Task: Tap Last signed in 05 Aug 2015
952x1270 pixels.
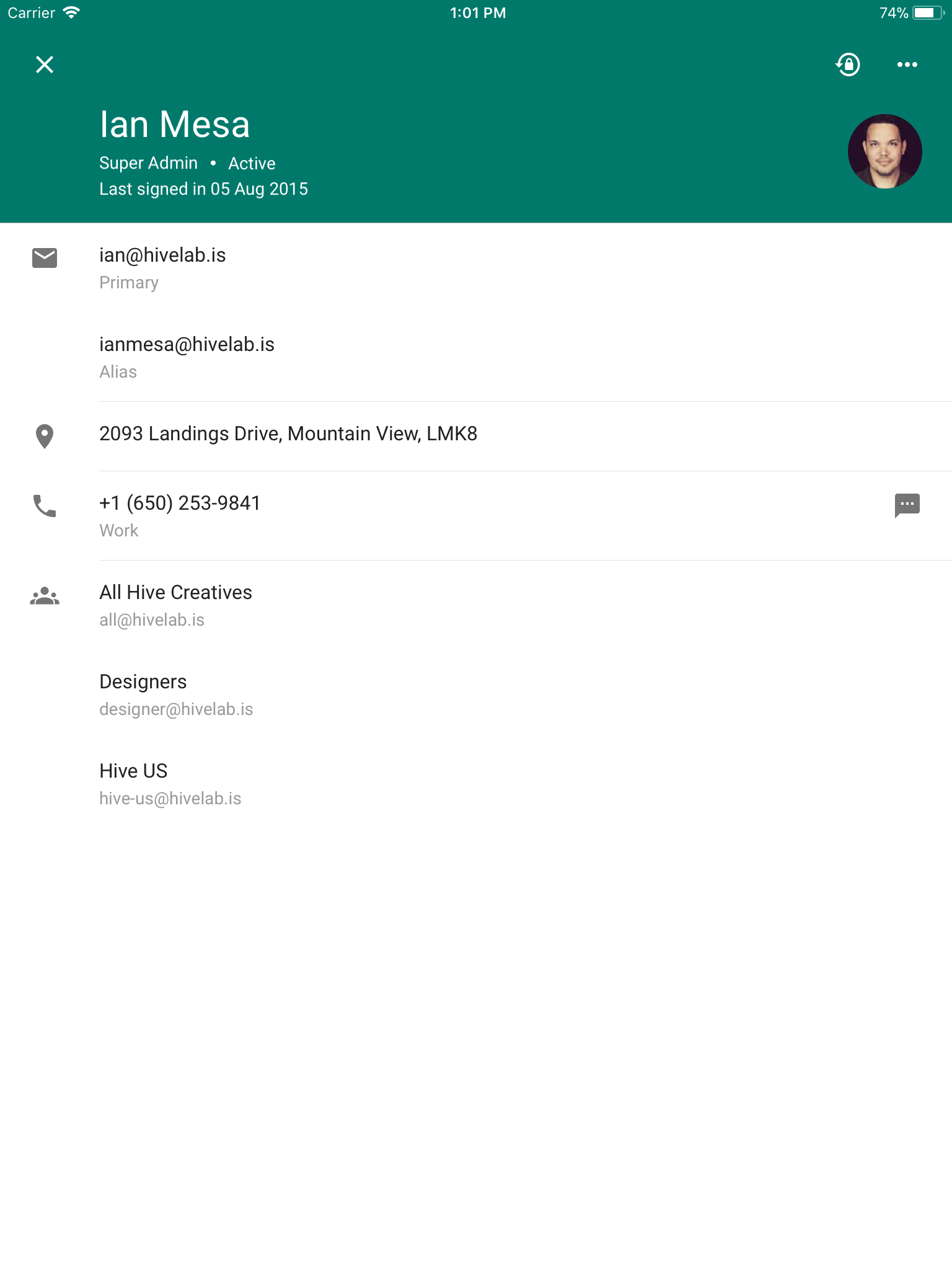Action: [x=203, y=189]
